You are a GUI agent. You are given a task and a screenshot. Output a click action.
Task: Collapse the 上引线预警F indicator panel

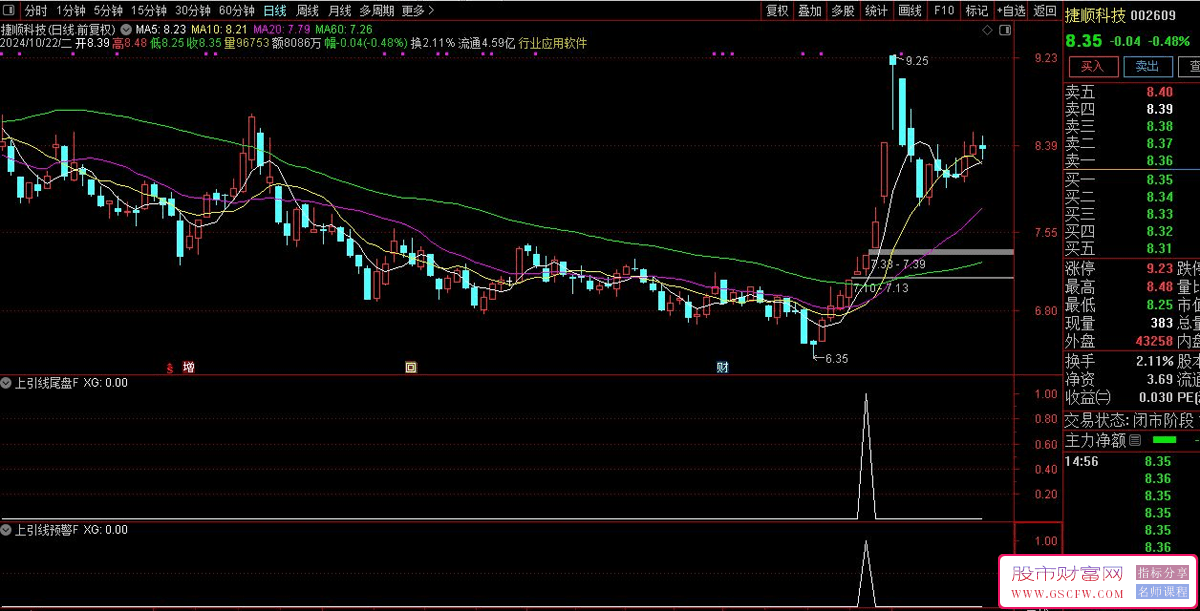(7, 530)
